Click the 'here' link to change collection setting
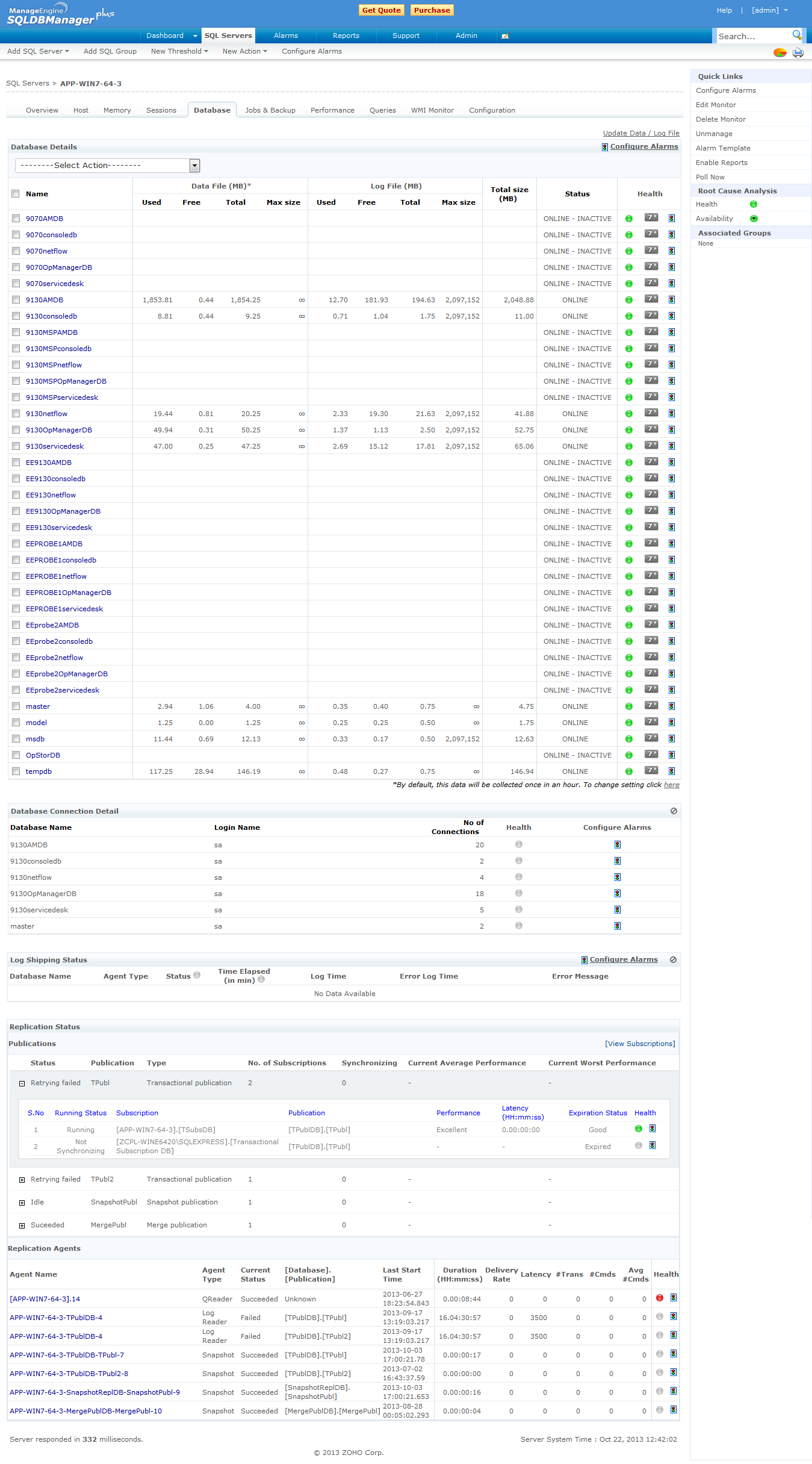Image resolution: width=812 pixels, height=1464 pixels. click(672, 785)
